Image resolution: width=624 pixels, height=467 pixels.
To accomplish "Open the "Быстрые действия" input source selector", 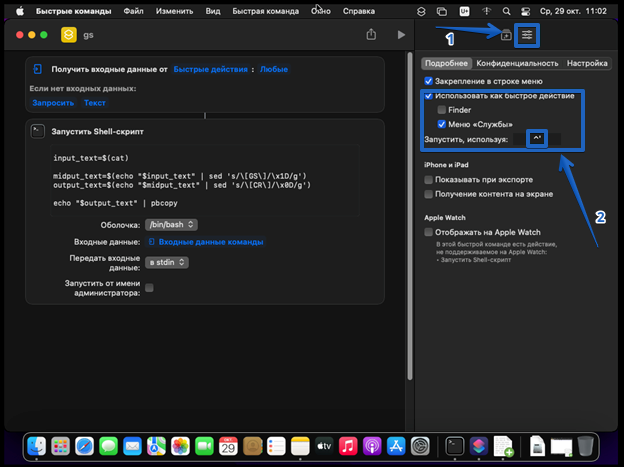I will 213,69.
